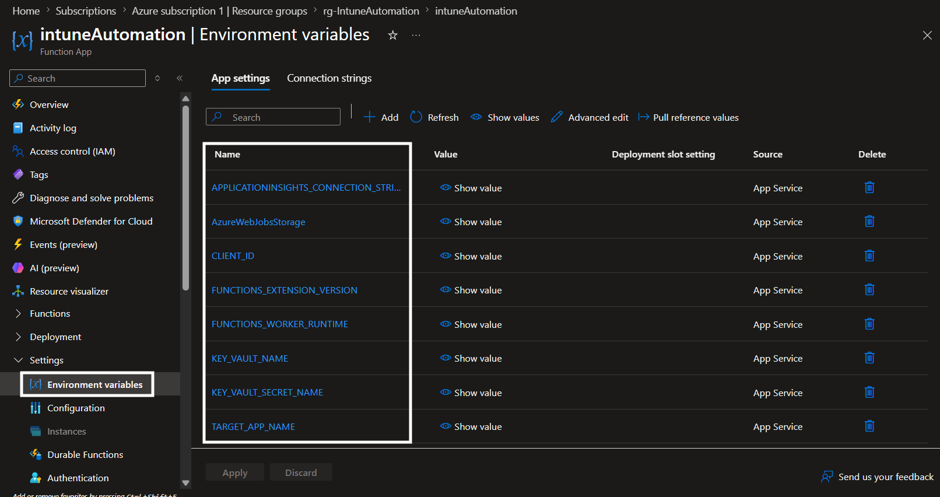Click the trash icon for KEY_VAULT_NAME

tap(869, 358)
